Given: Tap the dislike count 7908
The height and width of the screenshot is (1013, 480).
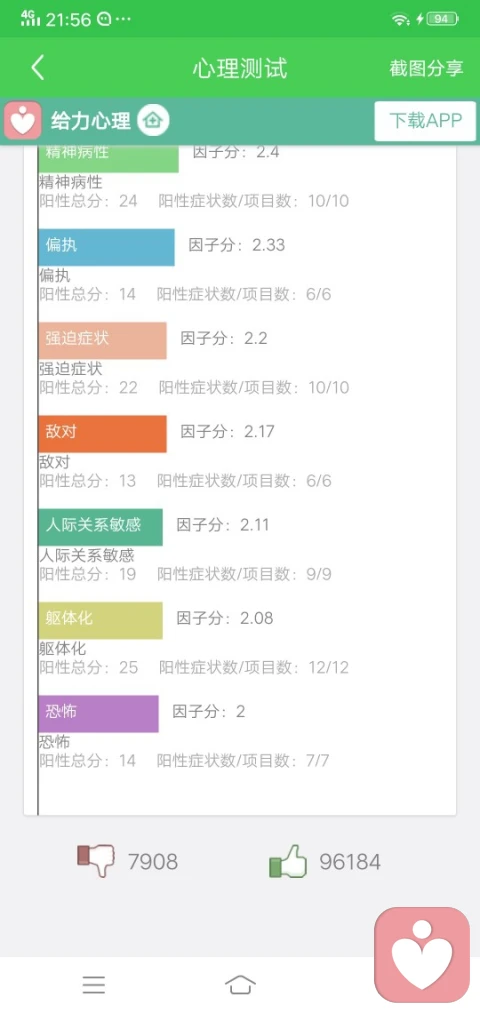Looking at the screenshot, I should coord(152,862).
